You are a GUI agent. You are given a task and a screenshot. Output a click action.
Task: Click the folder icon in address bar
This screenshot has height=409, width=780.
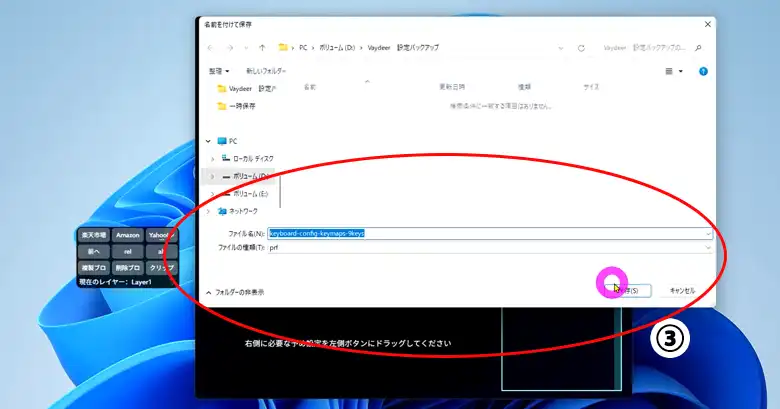(x=283, y=47)
